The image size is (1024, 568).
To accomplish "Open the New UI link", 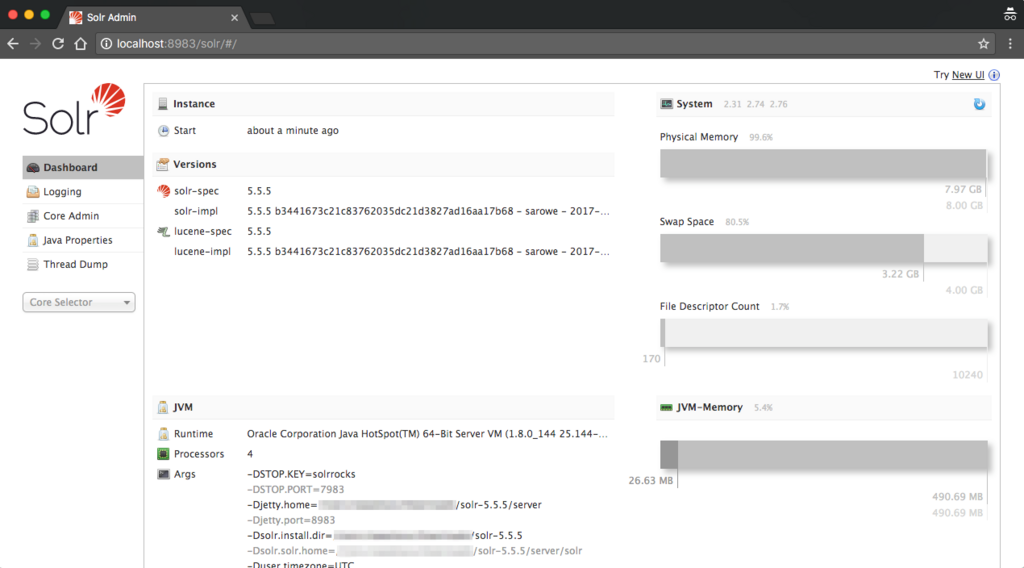I will (968, 74).
